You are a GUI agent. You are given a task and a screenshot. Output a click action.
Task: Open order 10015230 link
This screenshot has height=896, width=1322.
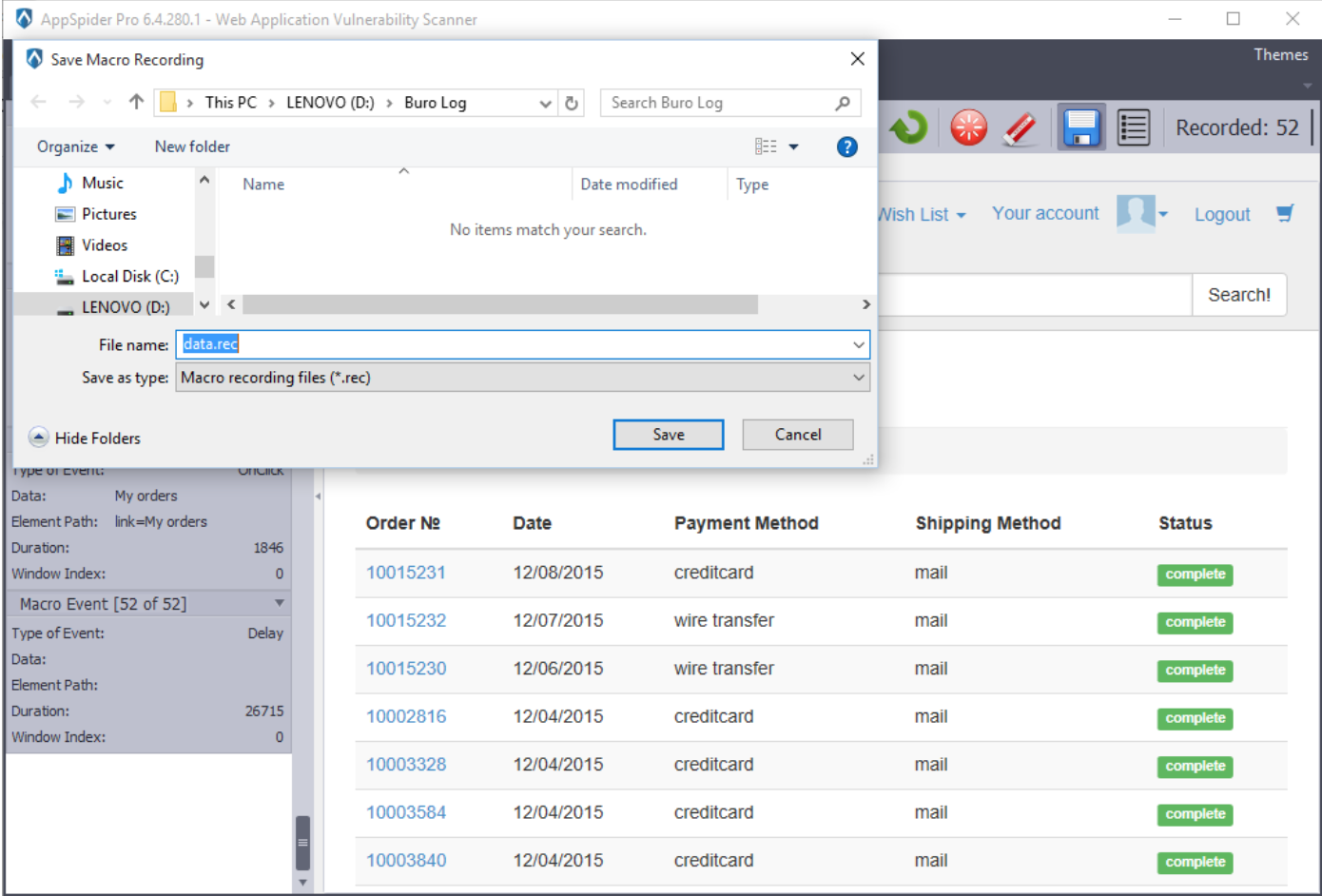pyautogui.click(x=406, y=669)
